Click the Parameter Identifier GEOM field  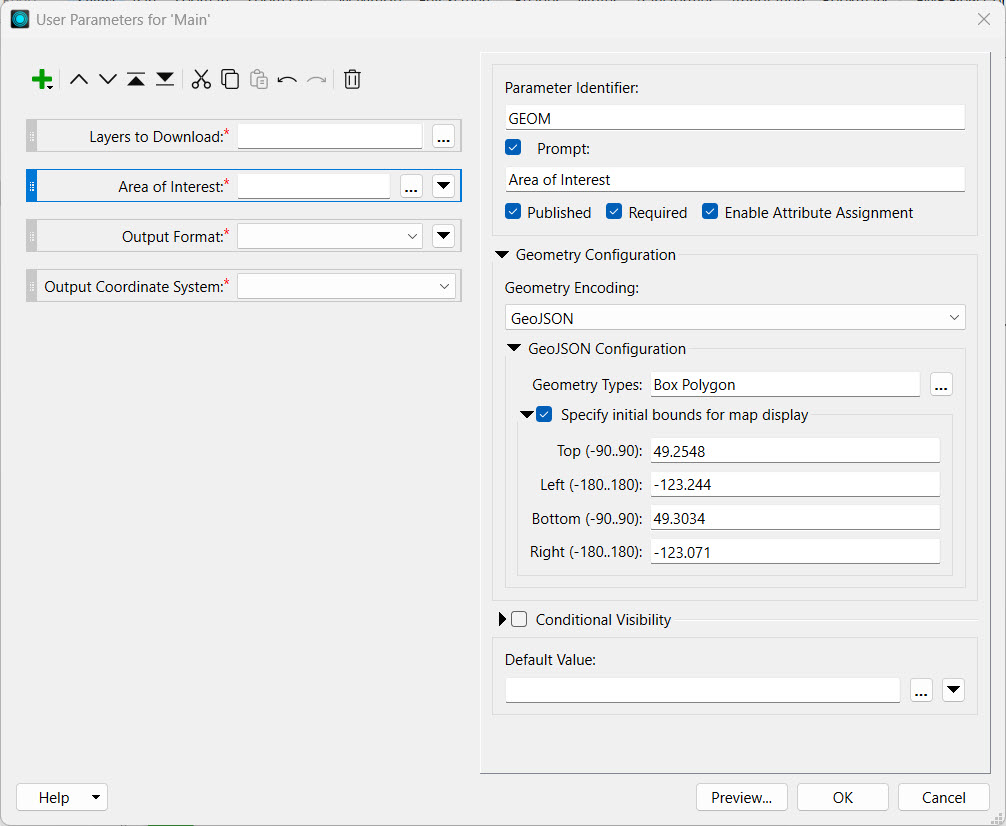(x=735, y=118)
